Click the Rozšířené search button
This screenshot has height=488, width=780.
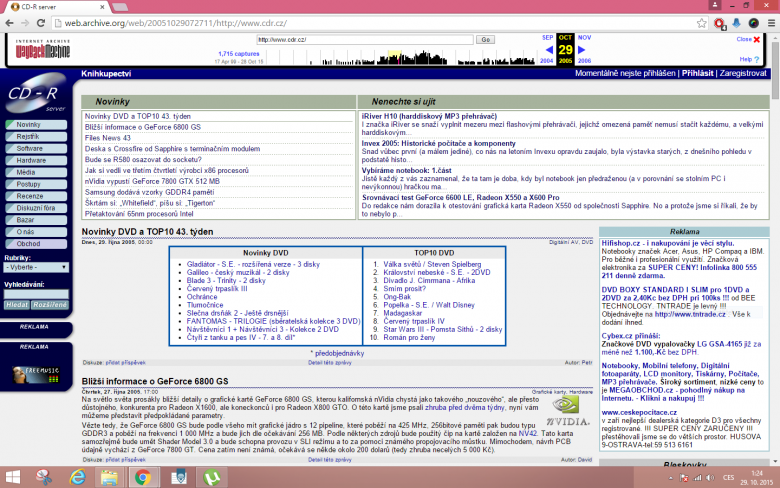(50, 305)
